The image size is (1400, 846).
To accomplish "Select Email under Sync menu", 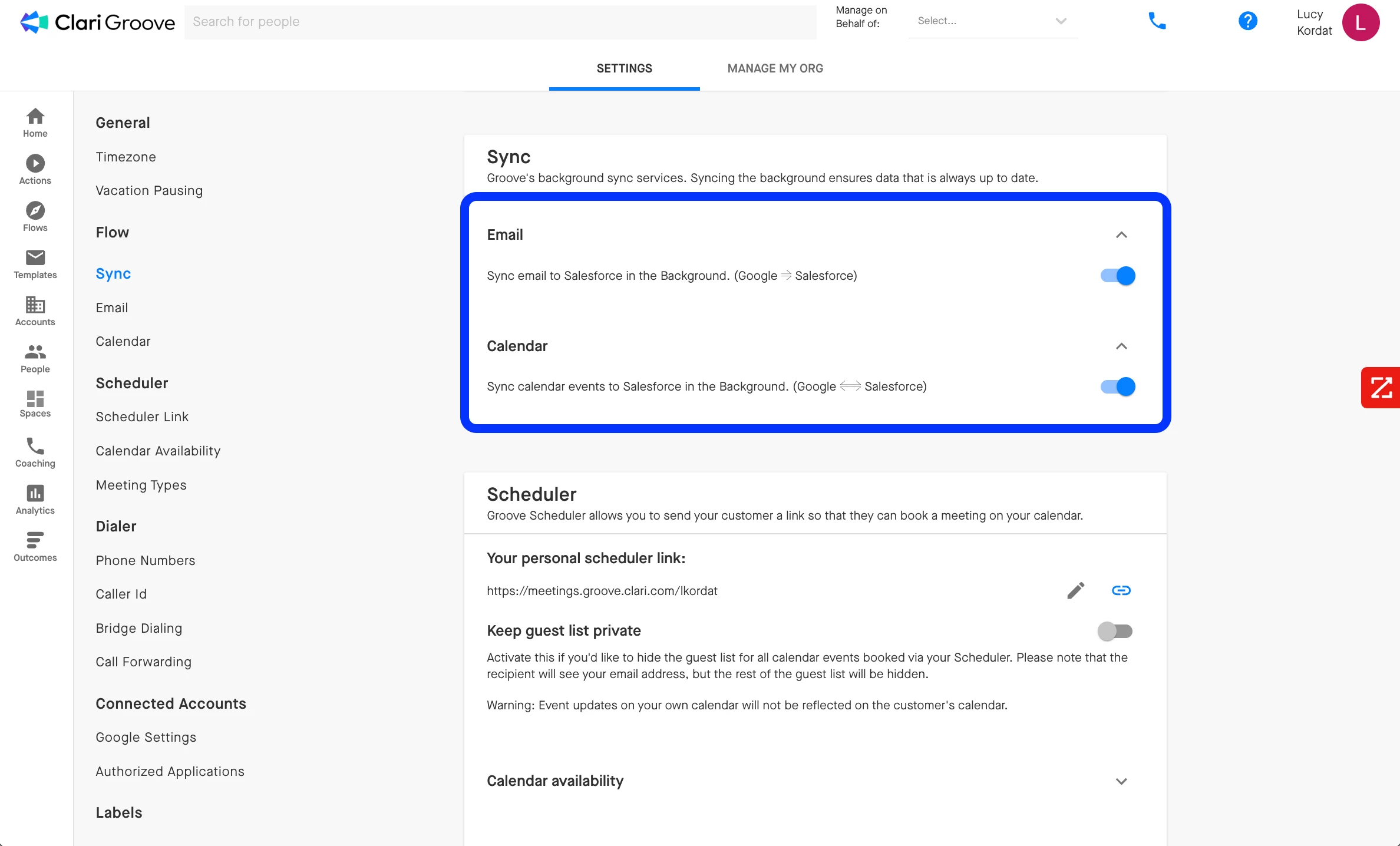I will click(112, 308).
